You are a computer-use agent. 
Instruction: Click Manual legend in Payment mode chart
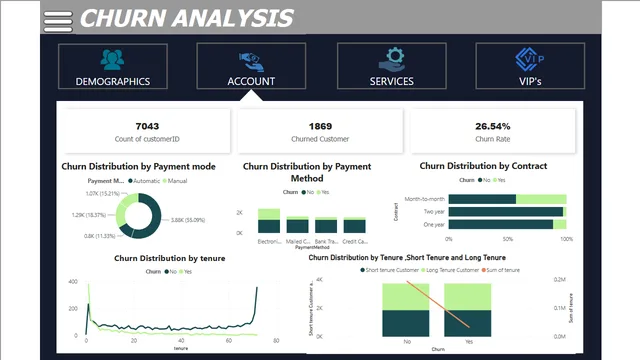click(175, 181)
